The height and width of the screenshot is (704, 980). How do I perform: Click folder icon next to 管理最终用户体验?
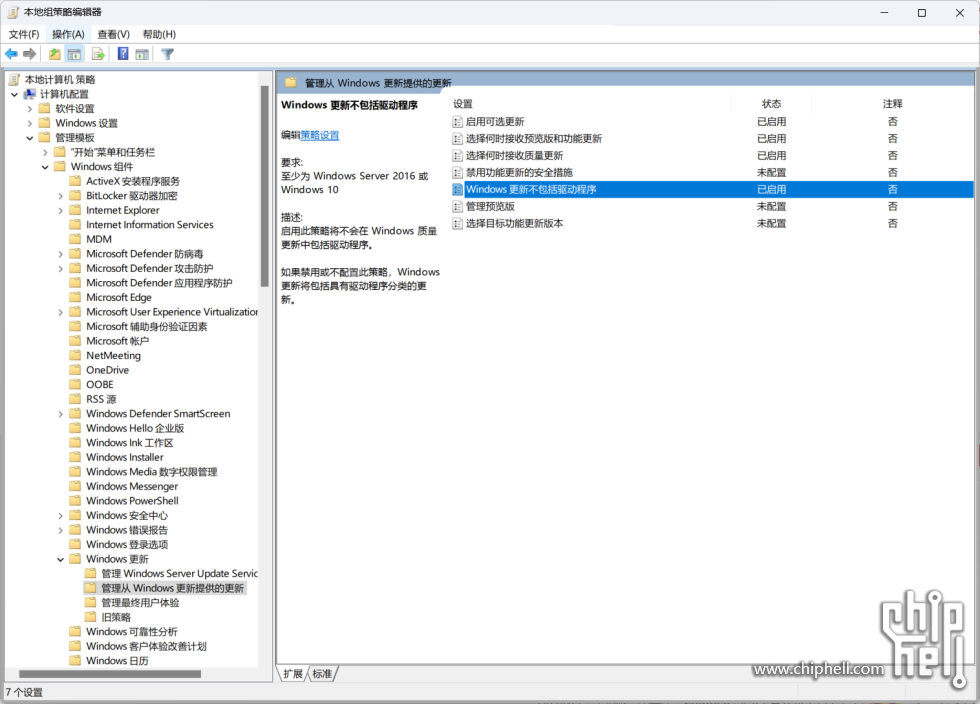(x=91, y=603)
